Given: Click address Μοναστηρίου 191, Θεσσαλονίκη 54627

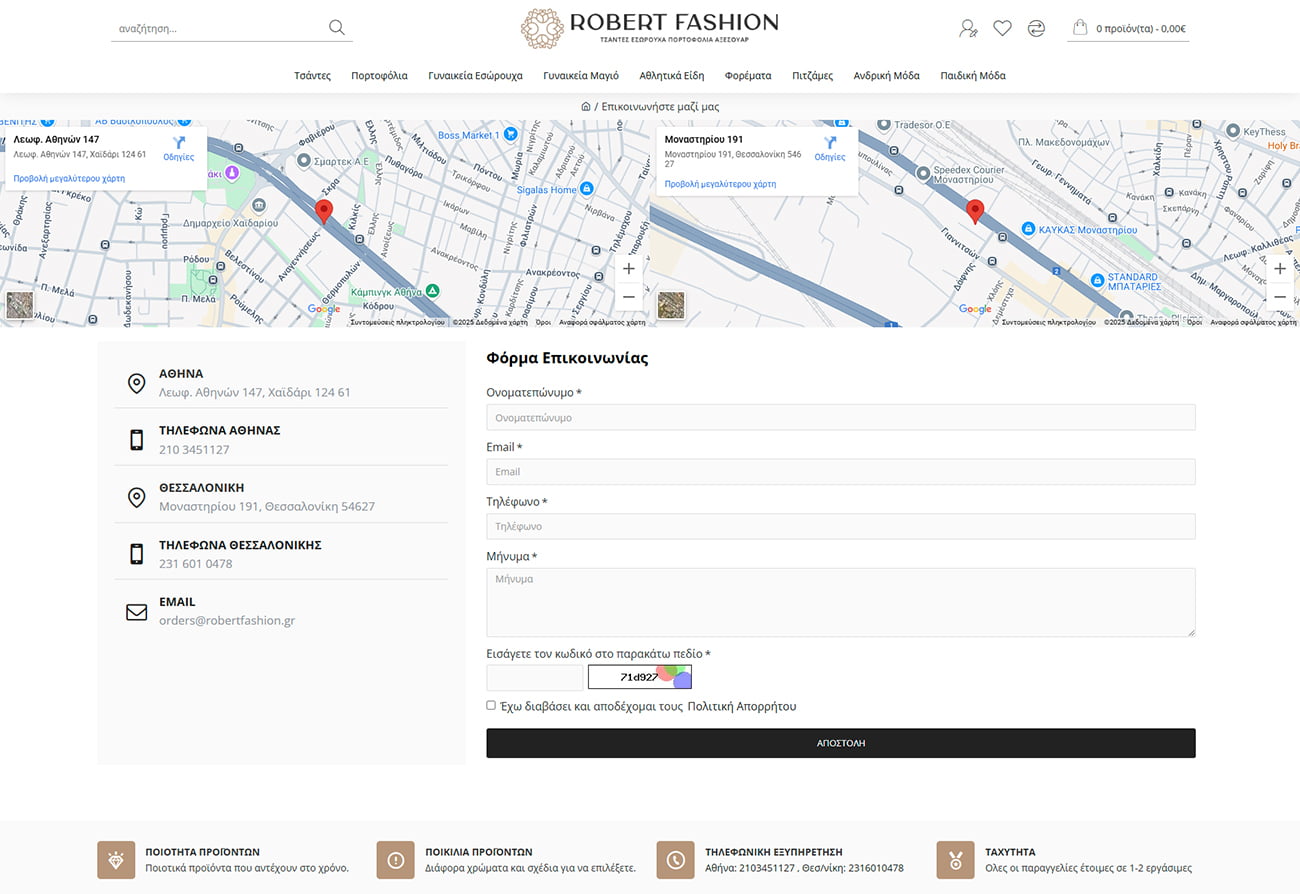Looking at the screenshot, I should tap(267, 507).
